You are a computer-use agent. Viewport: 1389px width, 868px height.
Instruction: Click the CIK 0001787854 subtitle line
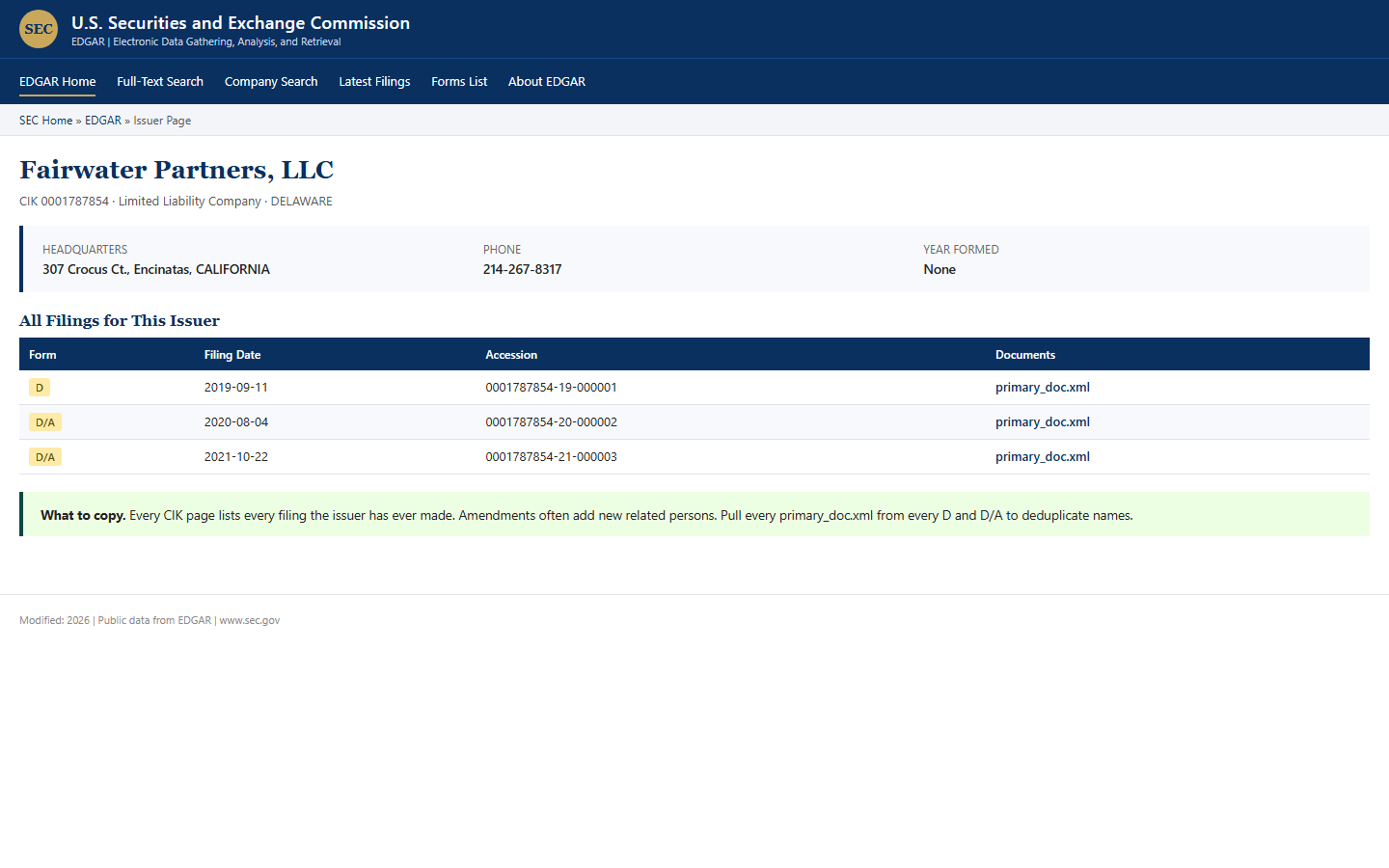click(x=176, y=202)
